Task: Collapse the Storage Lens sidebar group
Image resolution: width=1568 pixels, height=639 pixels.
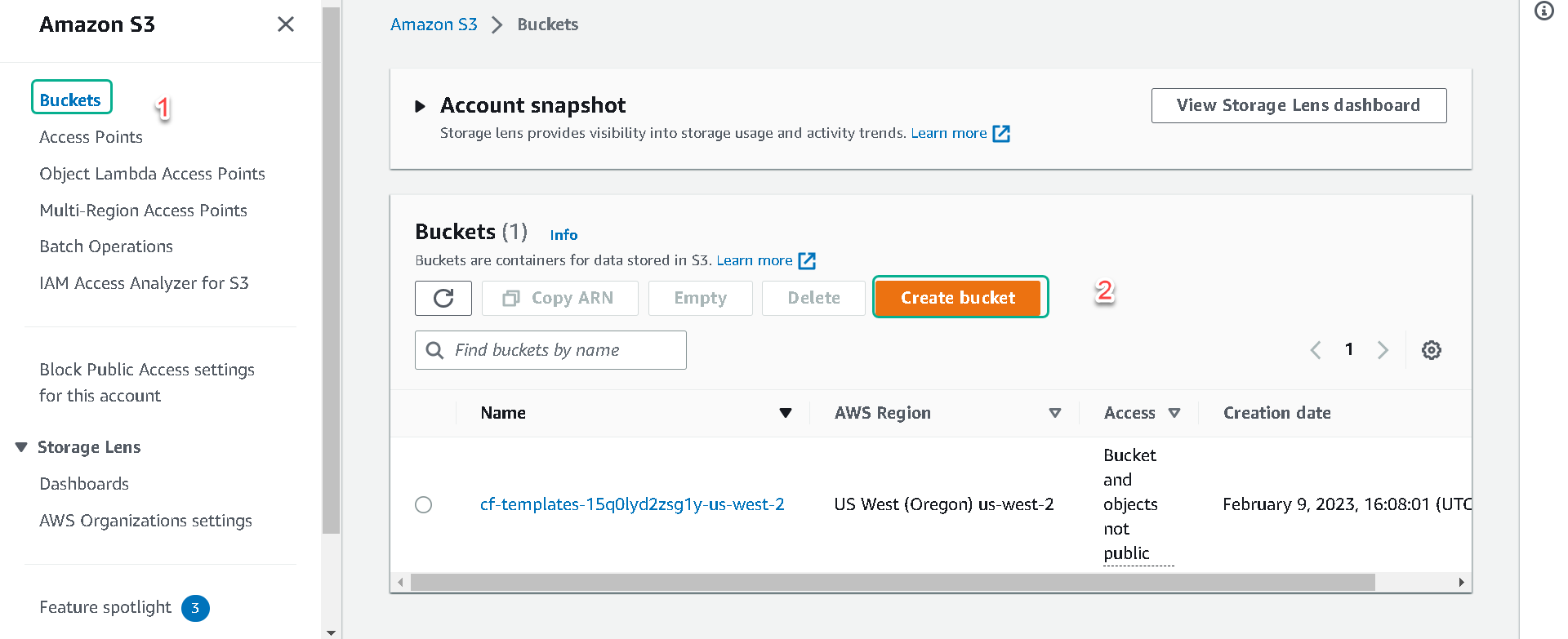Action: click(x=21, y=447)
